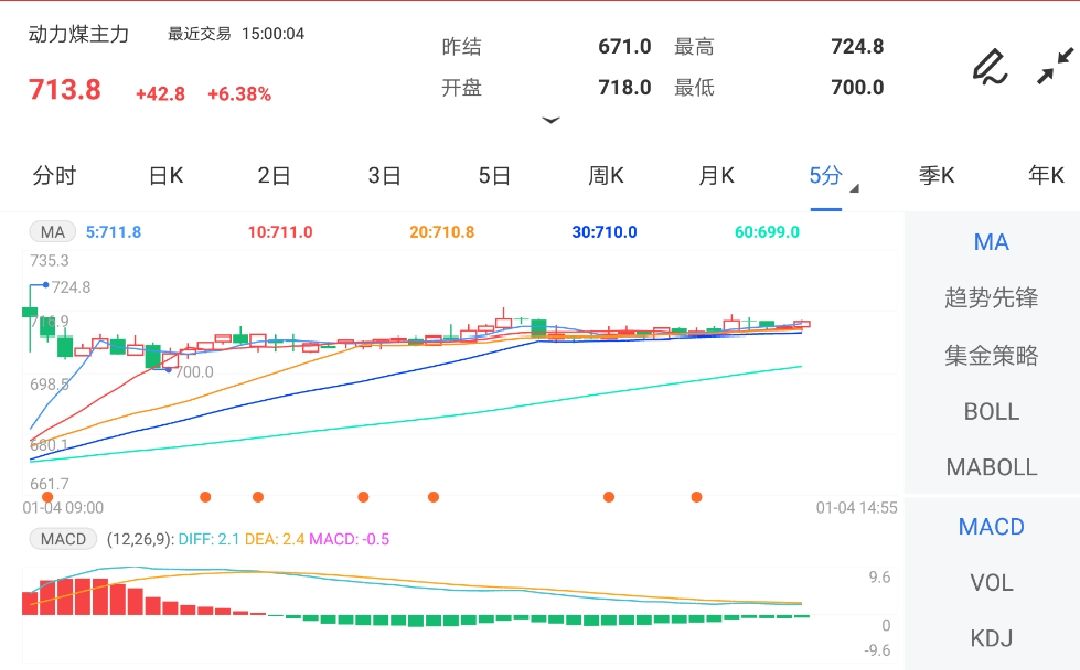Apply the MABOLL overlay
Screen dimensions: 1080x670
point(991,466)
